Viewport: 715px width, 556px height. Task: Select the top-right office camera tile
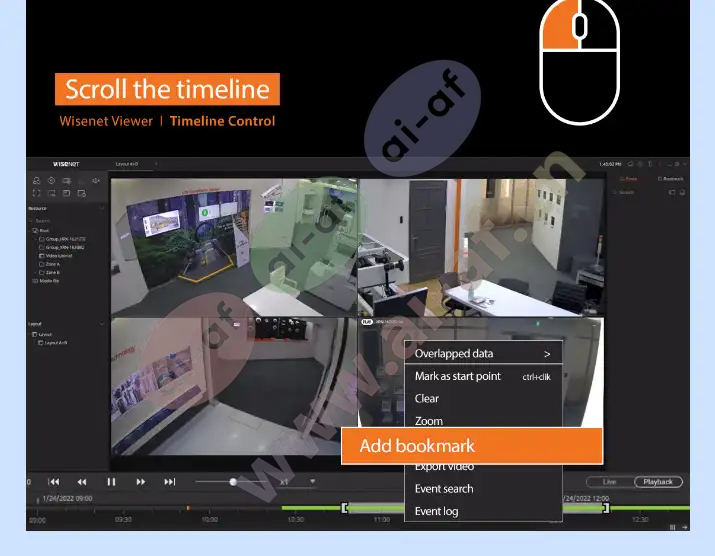click(482, 247)
